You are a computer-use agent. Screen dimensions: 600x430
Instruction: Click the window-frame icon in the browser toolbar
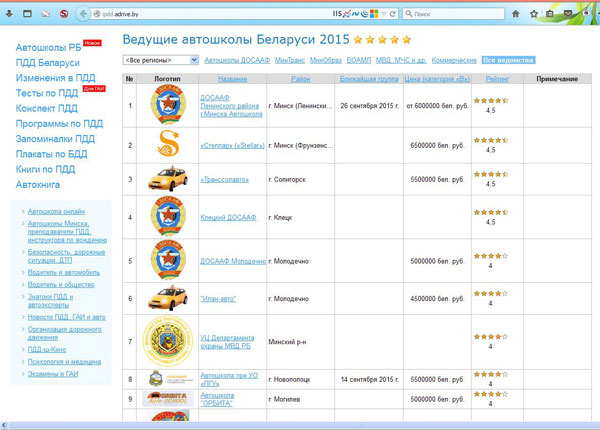pyautogui.click(x=27, y=14)
